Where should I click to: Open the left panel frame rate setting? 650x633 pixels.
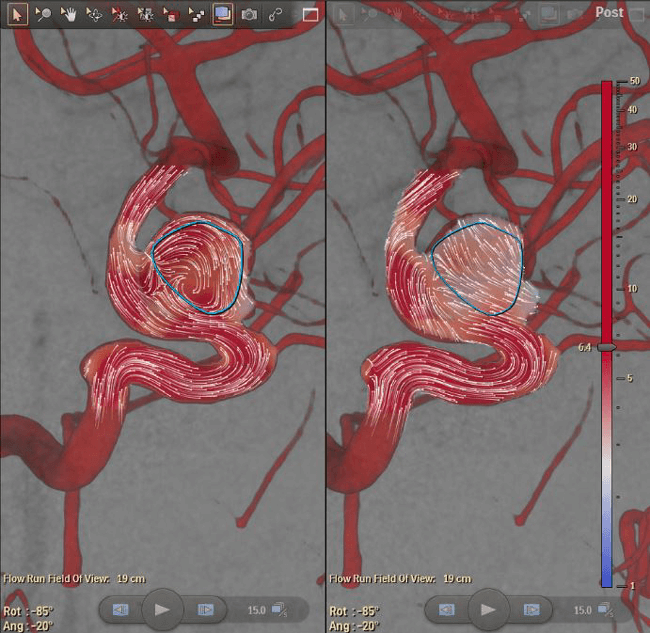[x=281, y=609]
